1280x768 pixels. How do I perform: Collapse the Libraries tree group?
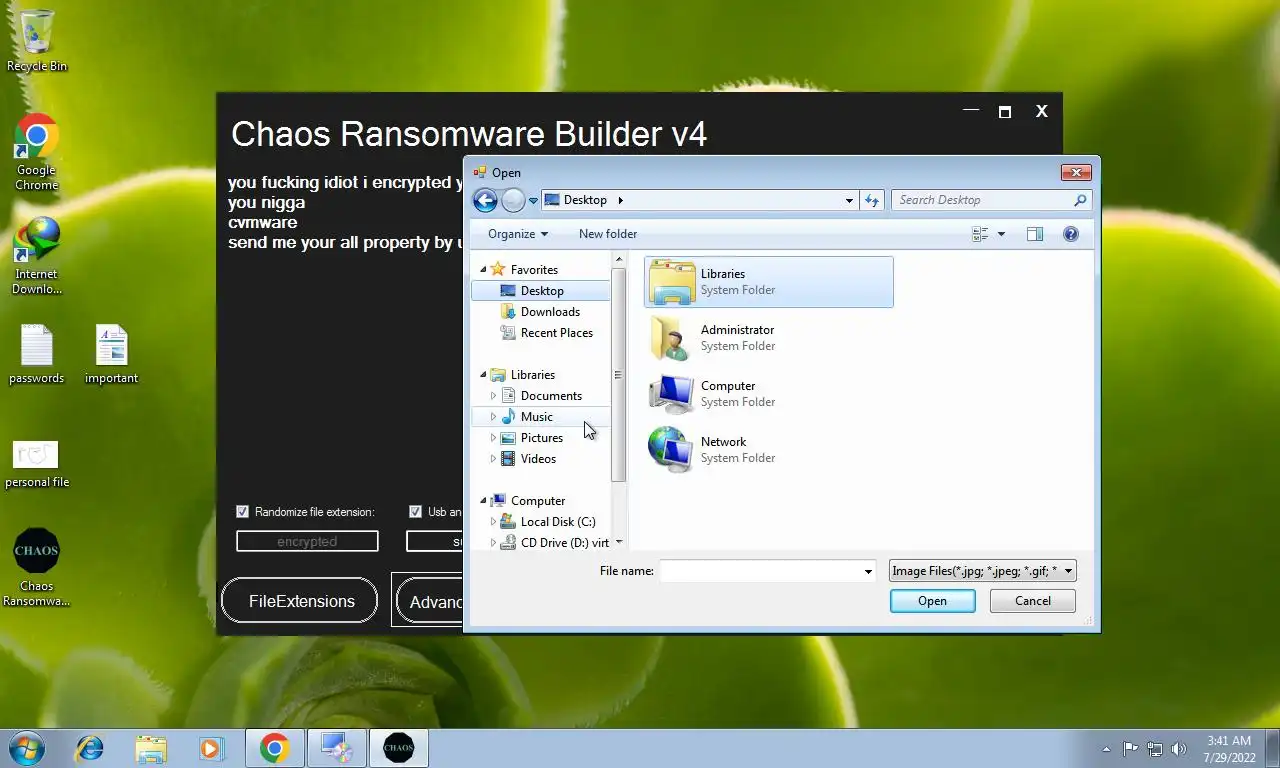483,375
